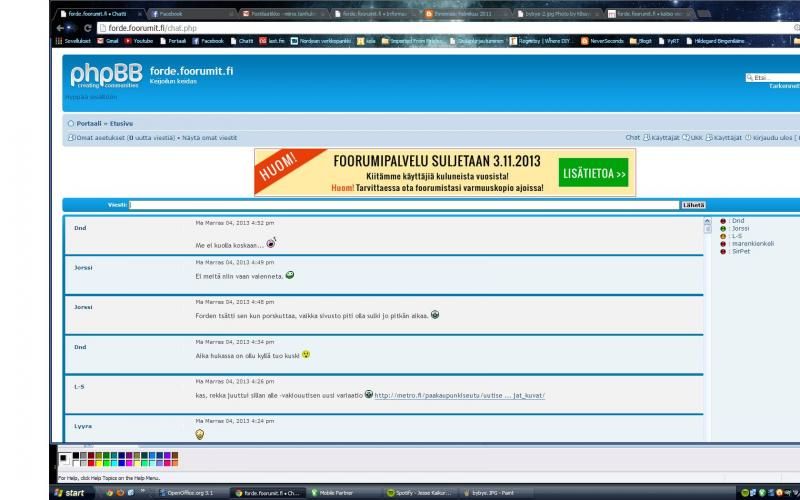Open the metro.fi link in L-S's message
The width and height of the screenshot is (800, 500).
pyautogui.click(x=460, y=395)
